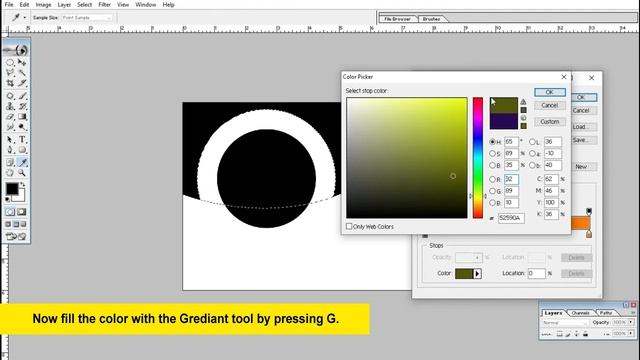Open the File Browser tab
This screenshot has height=360, width=640.
point(398,19)
